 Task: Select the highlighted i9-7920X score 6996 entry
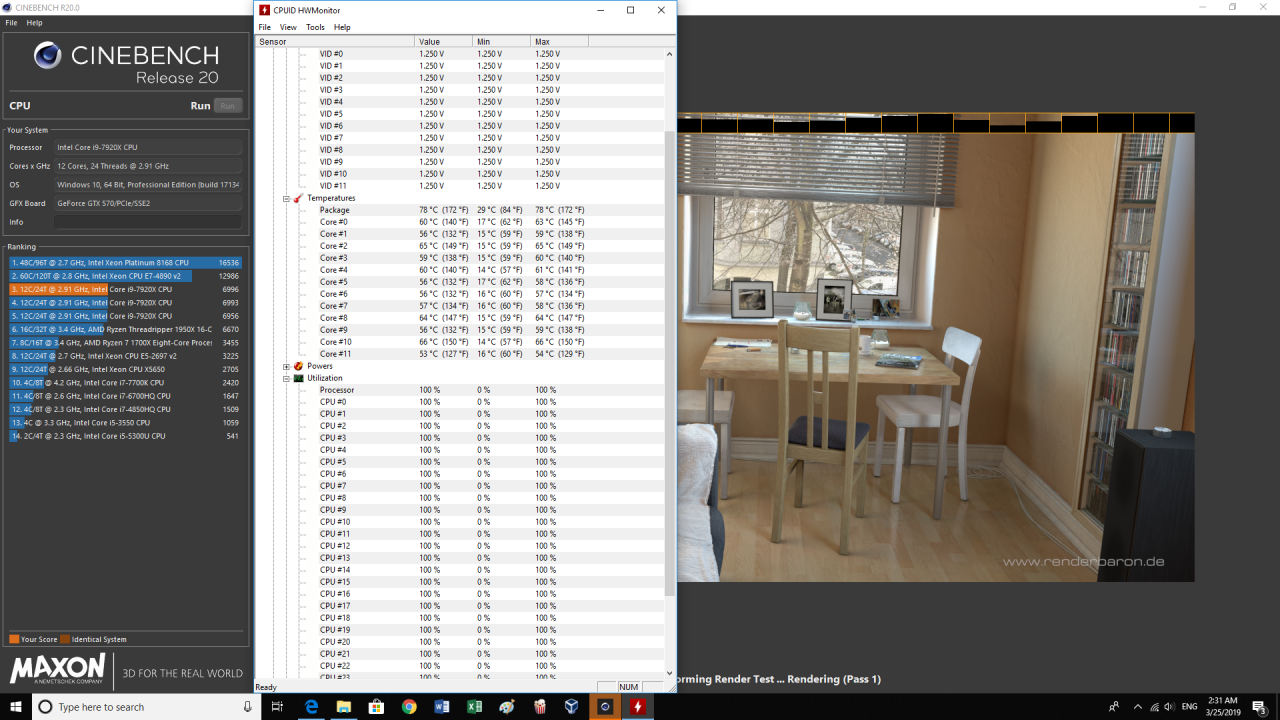click(125, 289)
